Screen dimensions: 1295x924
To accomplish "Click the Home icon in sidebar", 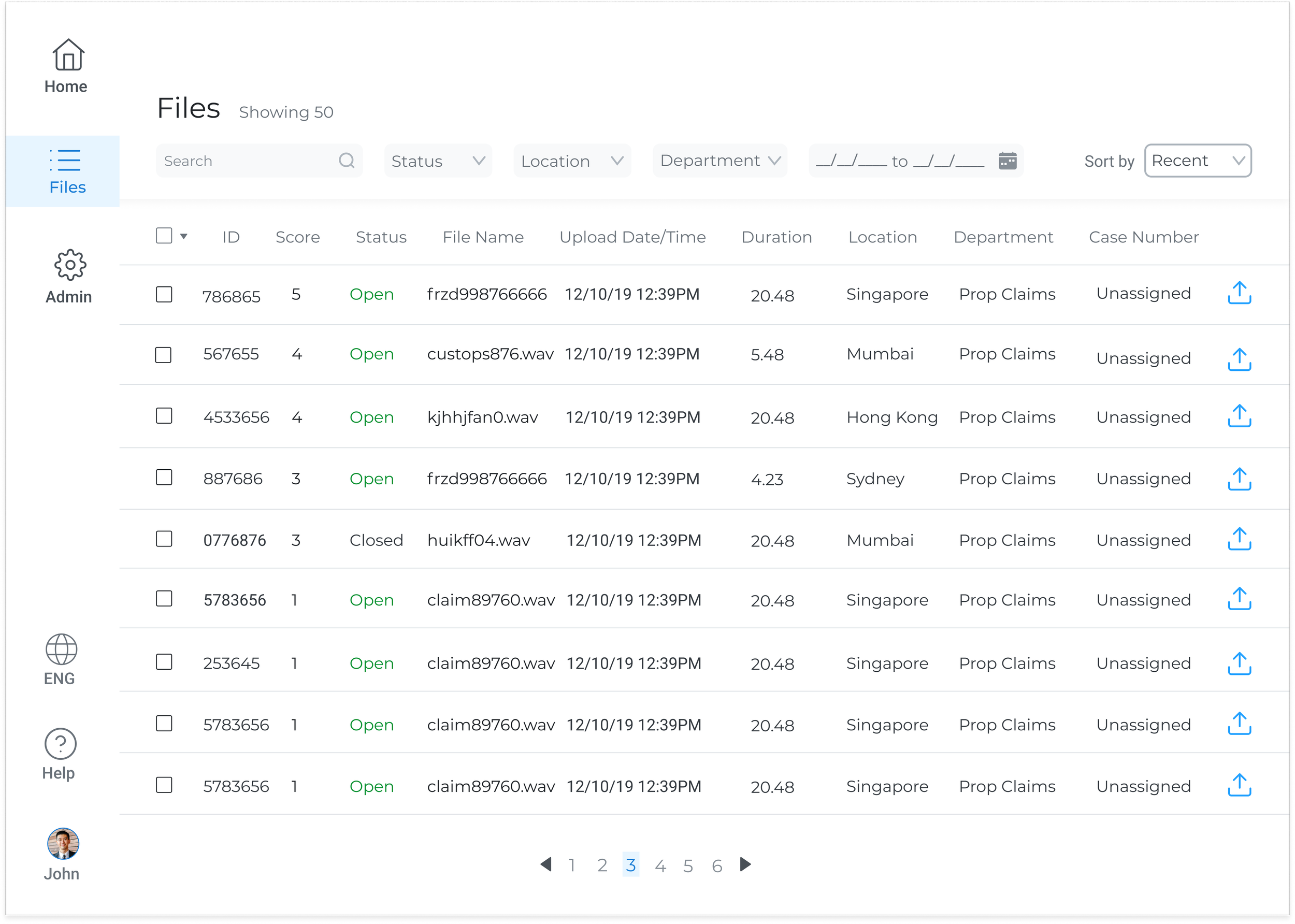I will click(x=68, y=55).
